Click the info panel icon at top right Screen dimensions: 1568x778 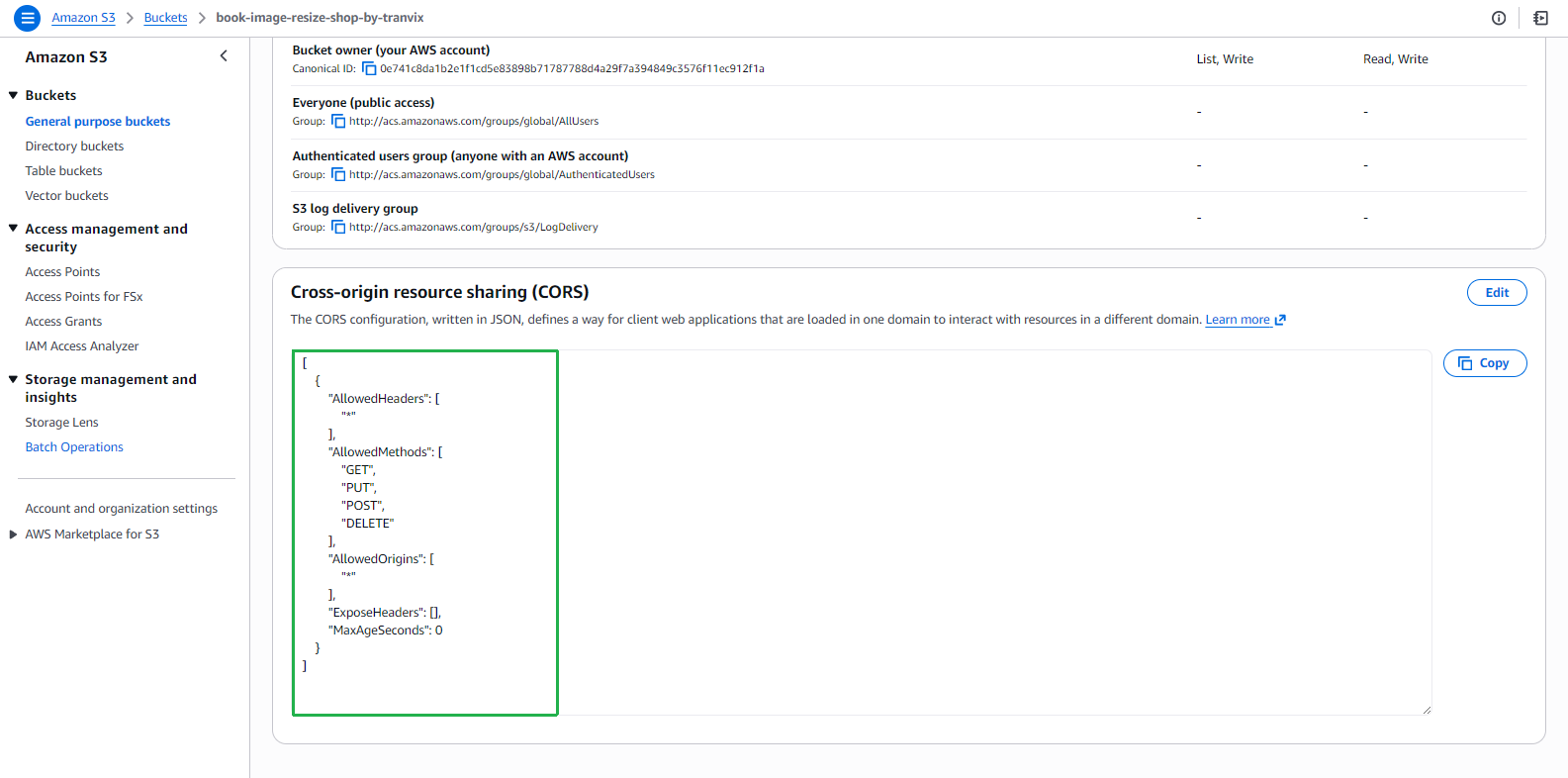[1499, 18]
